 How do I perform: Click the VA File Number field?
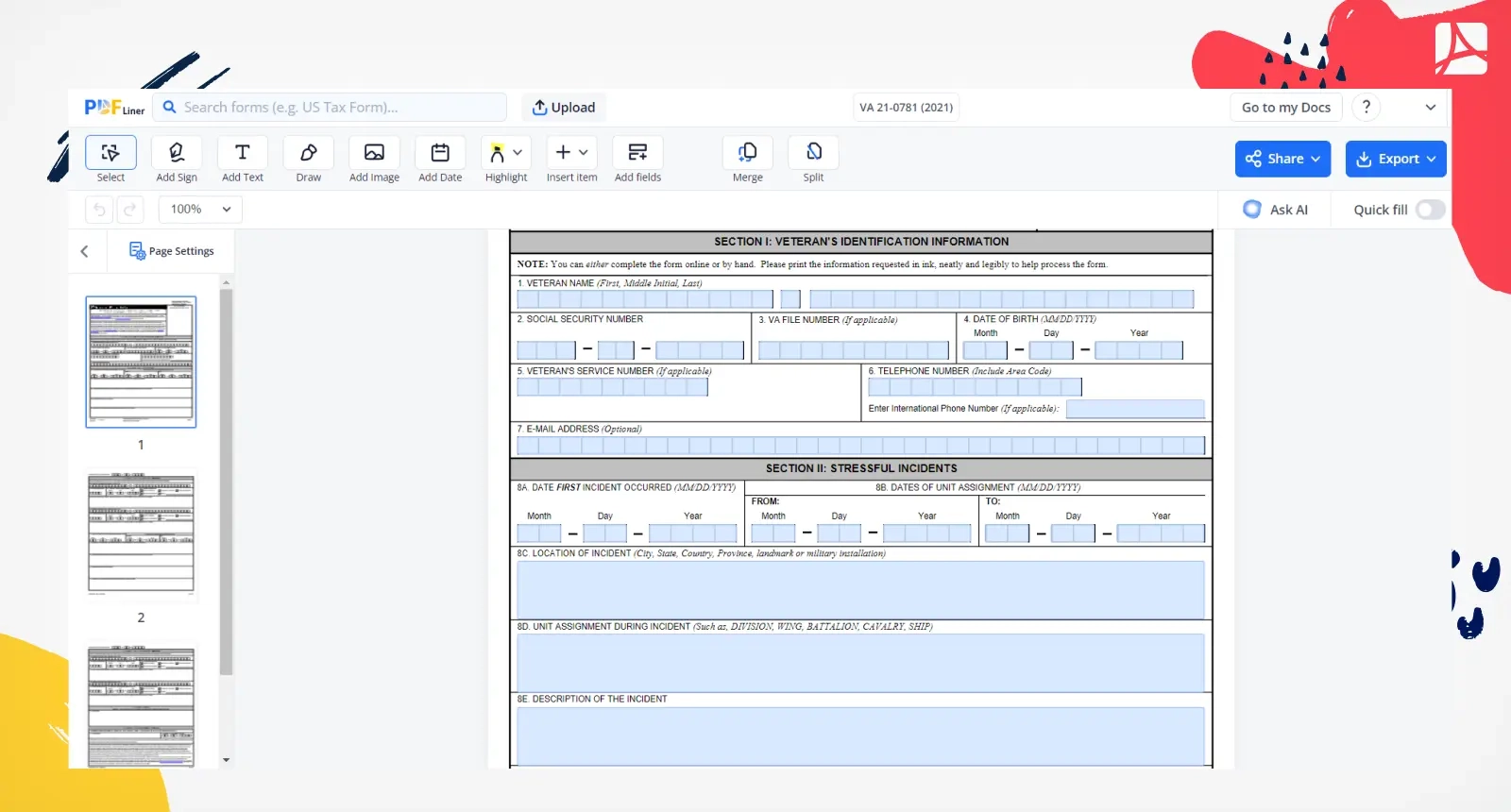[854, 350]
